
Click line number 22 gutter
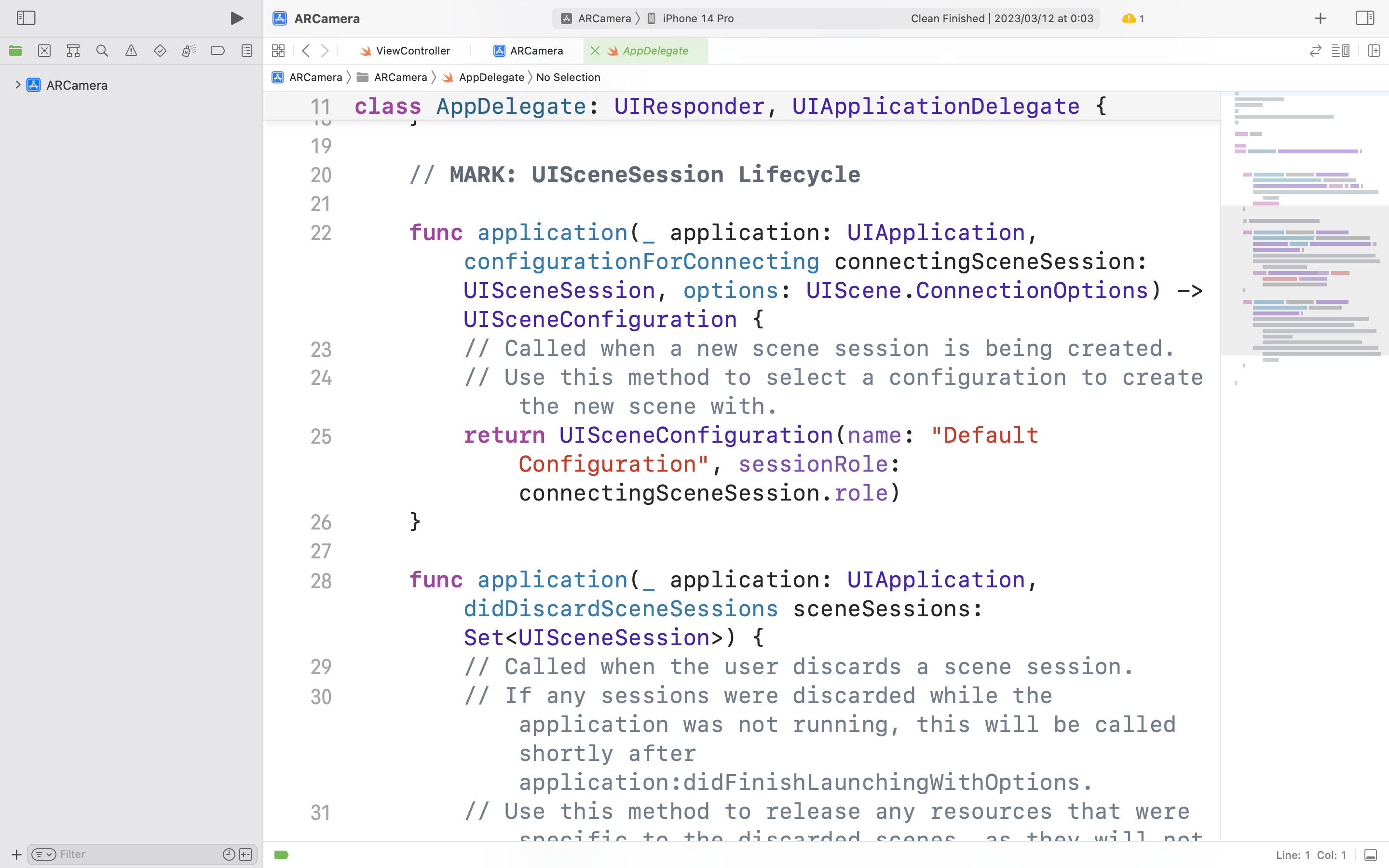(x=321, y=233)
